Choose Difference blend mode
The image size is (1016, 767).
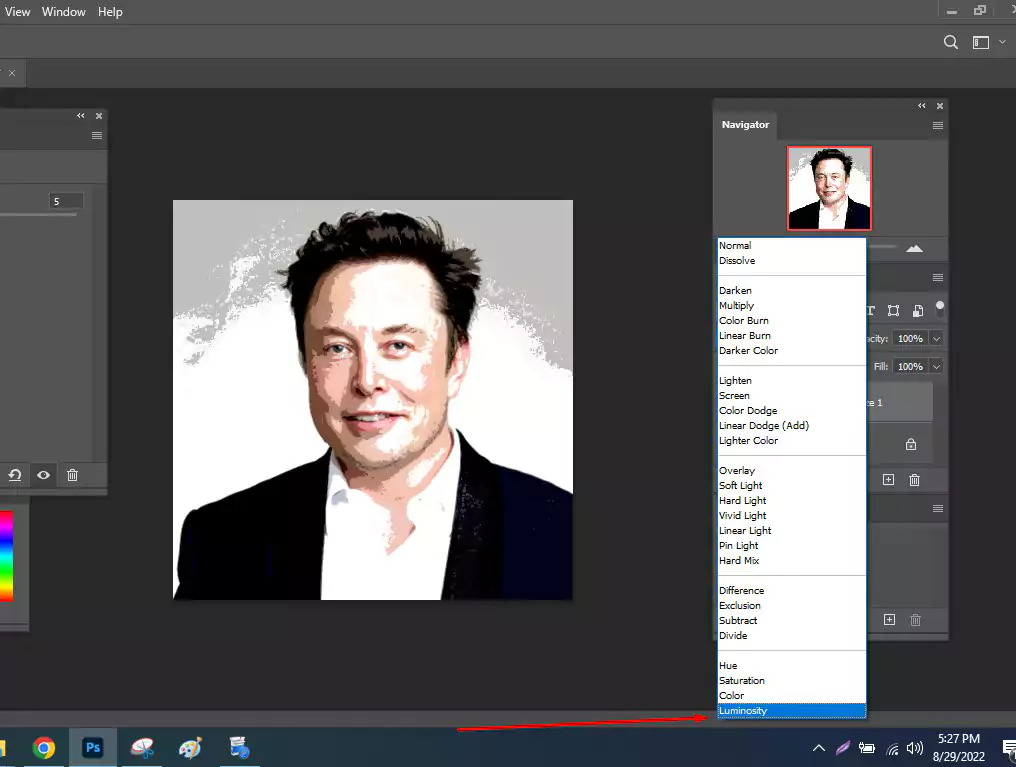(x=791, y=590)
